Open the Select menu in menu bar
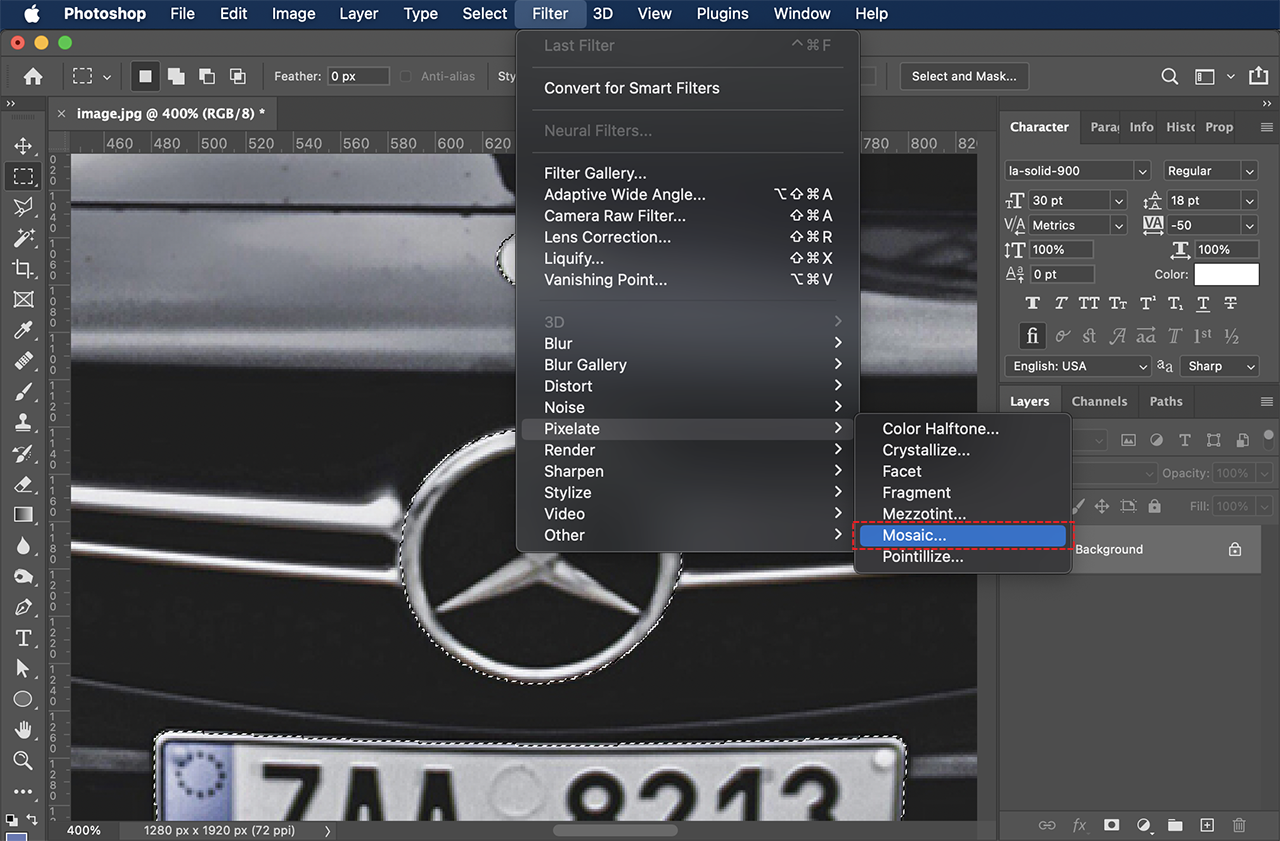The height and width of the screenshot is (841, 1280). coord(485,14)
